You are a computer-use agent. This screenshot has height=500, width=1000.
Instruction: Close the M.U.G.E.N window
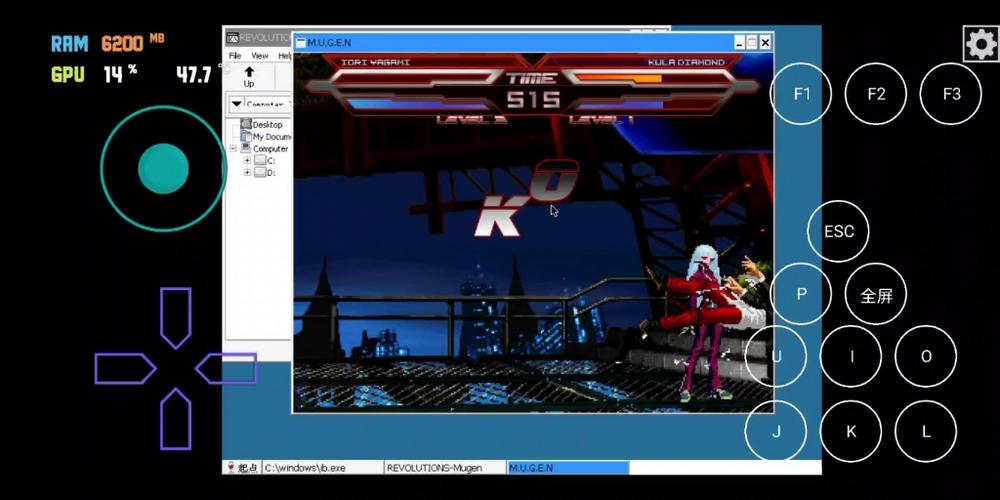(x=765, y=43)
